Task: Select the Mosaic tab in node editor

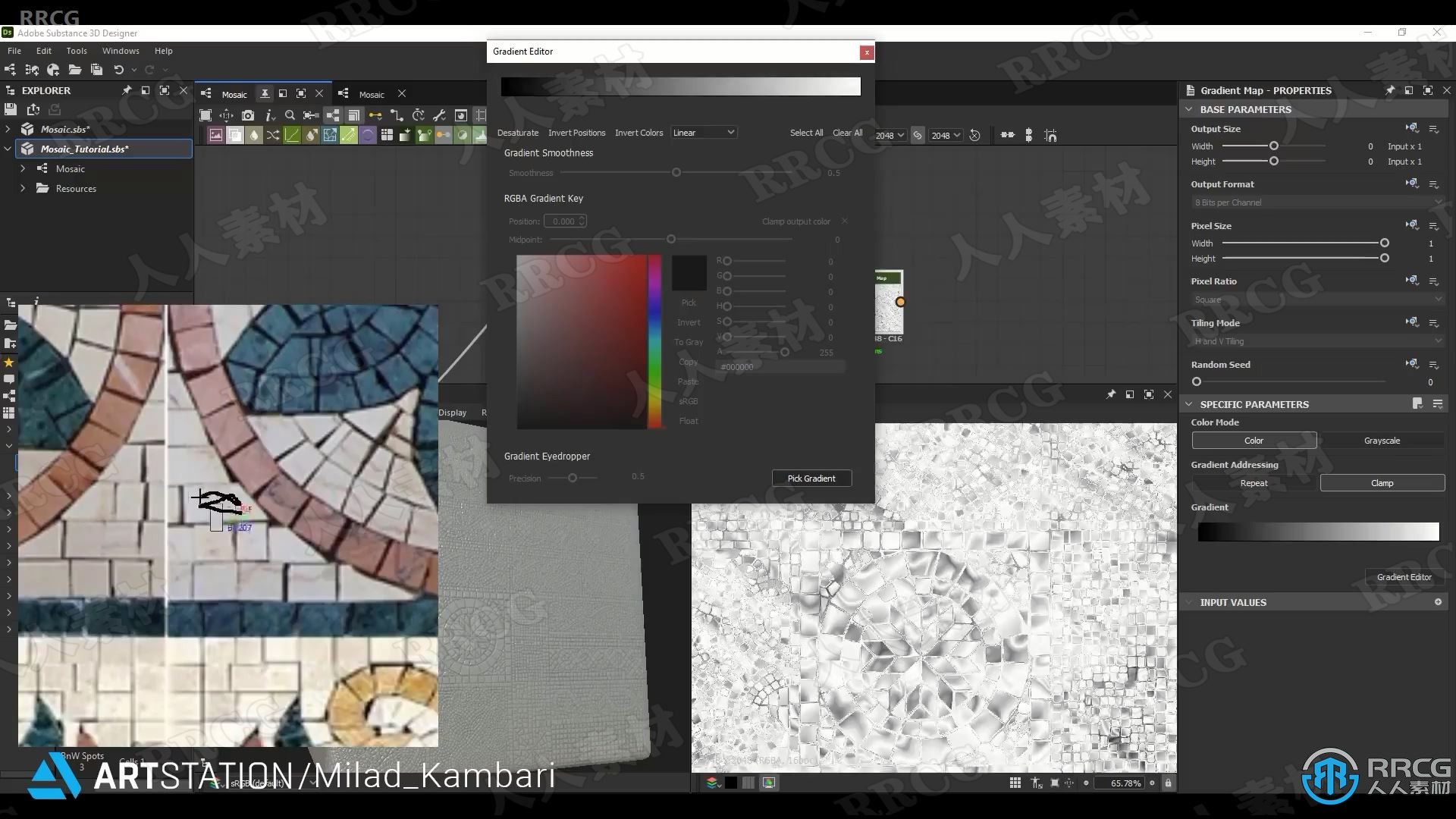Action: (x=370, y=93)
